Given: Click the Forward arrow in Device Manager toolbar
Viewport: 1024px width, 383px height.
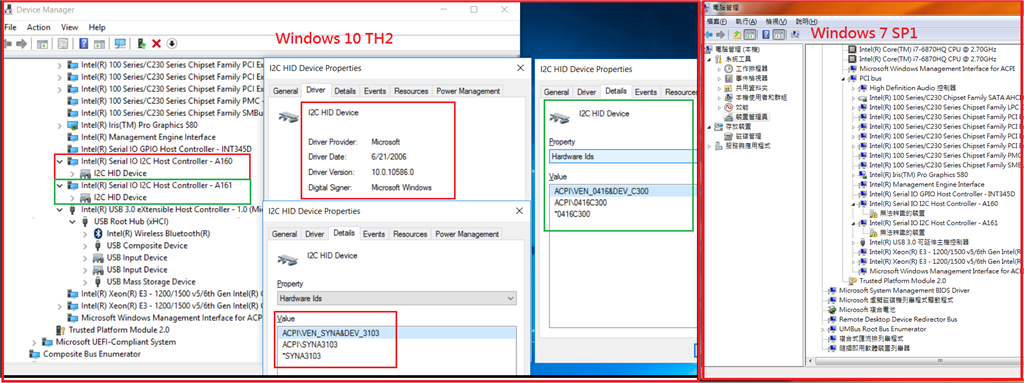Looking at the screenshot, I should (x=23, y=44).
